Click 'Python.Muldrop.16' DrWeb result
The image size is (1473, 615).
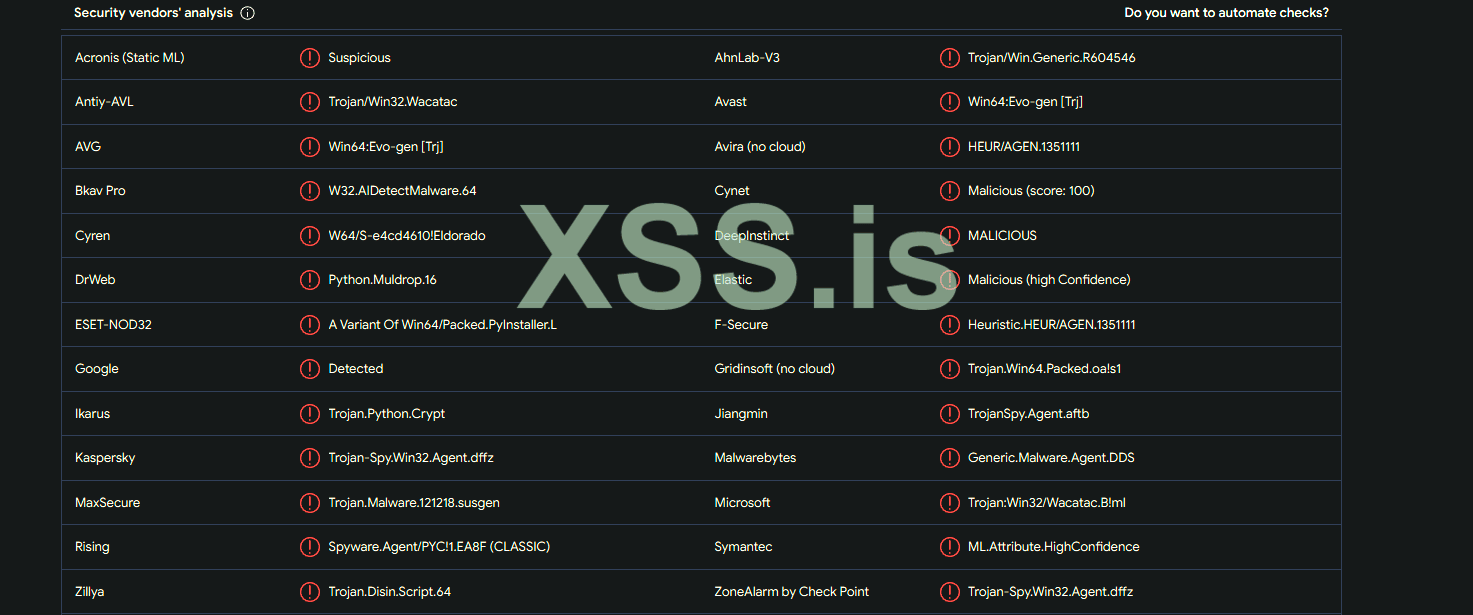[x=382, y=280]
